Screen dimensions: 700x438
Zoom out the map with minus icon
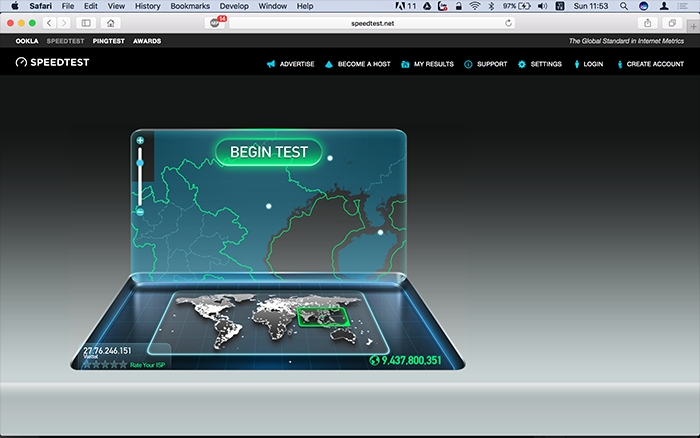(x=140, y=212)
